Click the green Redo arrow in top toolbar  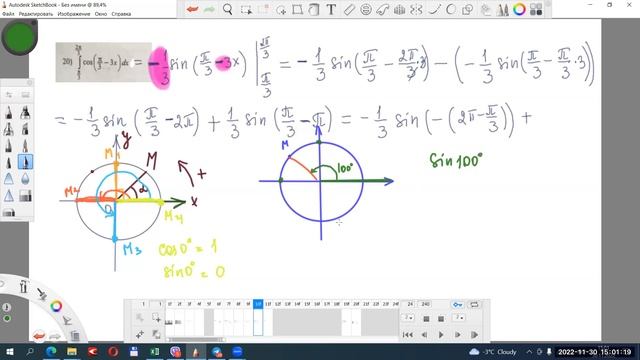(209, 9)
